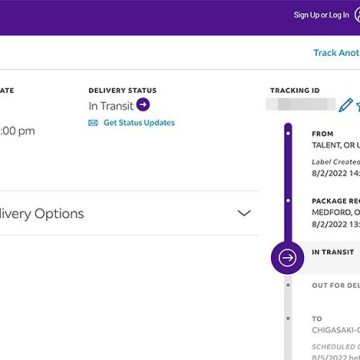
Task: Select the Package Received timeline dot
Action: [288, 201]
